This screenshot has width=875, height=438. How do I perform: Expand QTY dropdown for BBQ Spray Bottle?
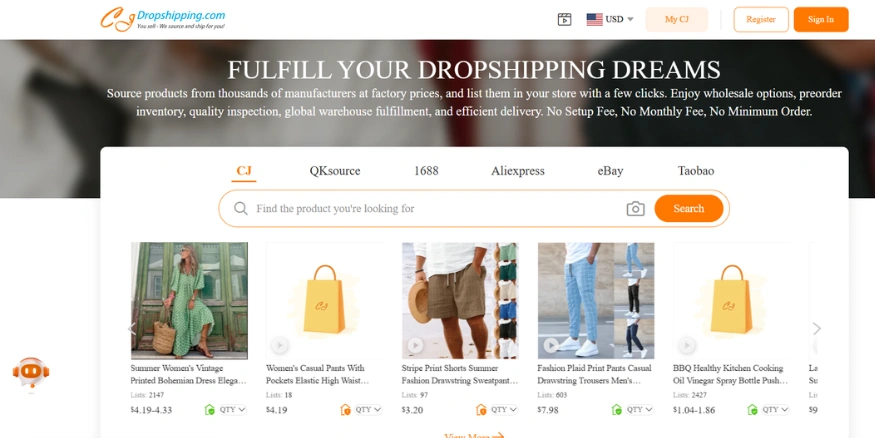(x=776, y=410)
